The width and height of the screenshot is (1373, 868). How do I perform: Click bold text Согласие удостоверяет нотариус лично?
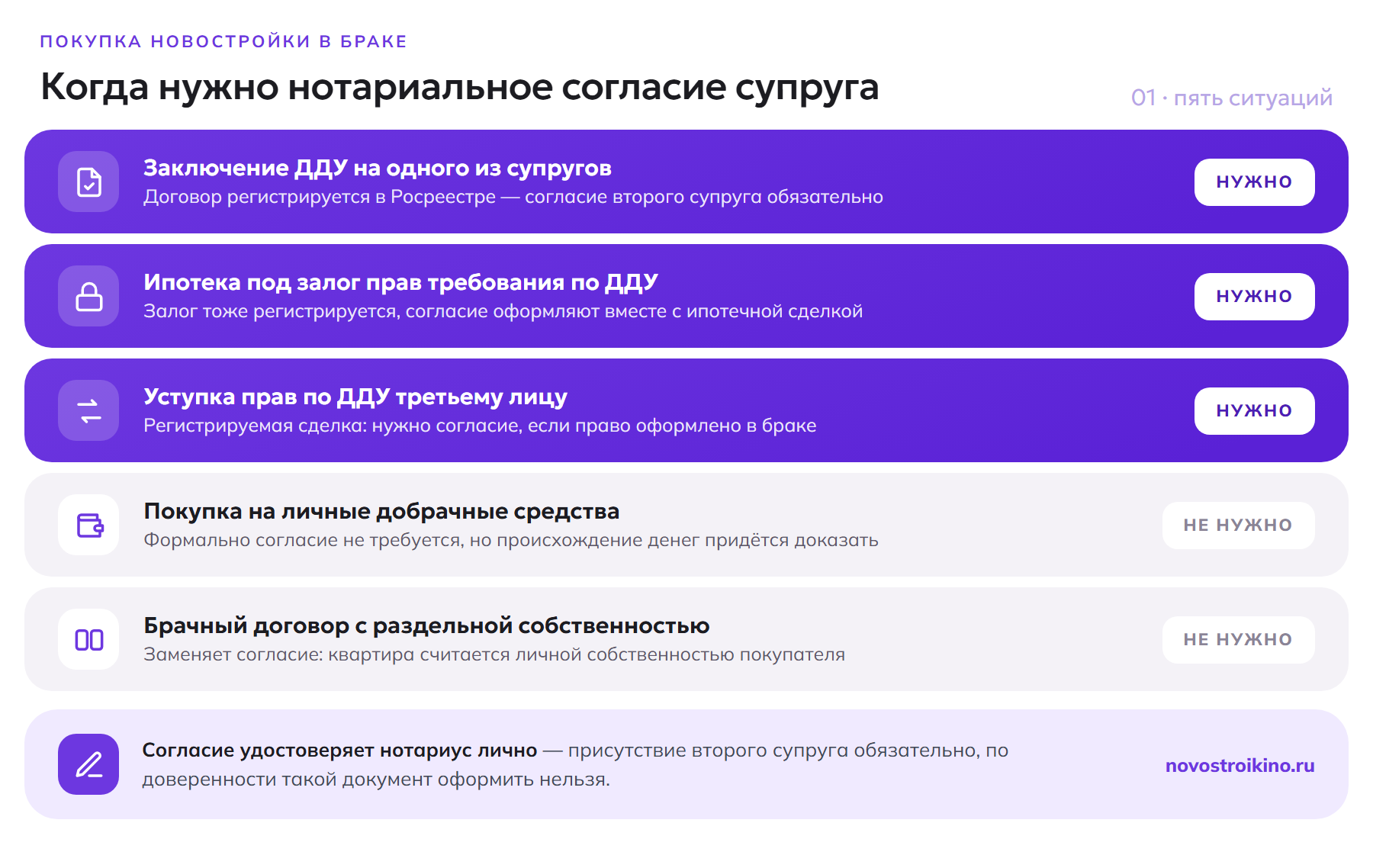[x=339, y=751]
